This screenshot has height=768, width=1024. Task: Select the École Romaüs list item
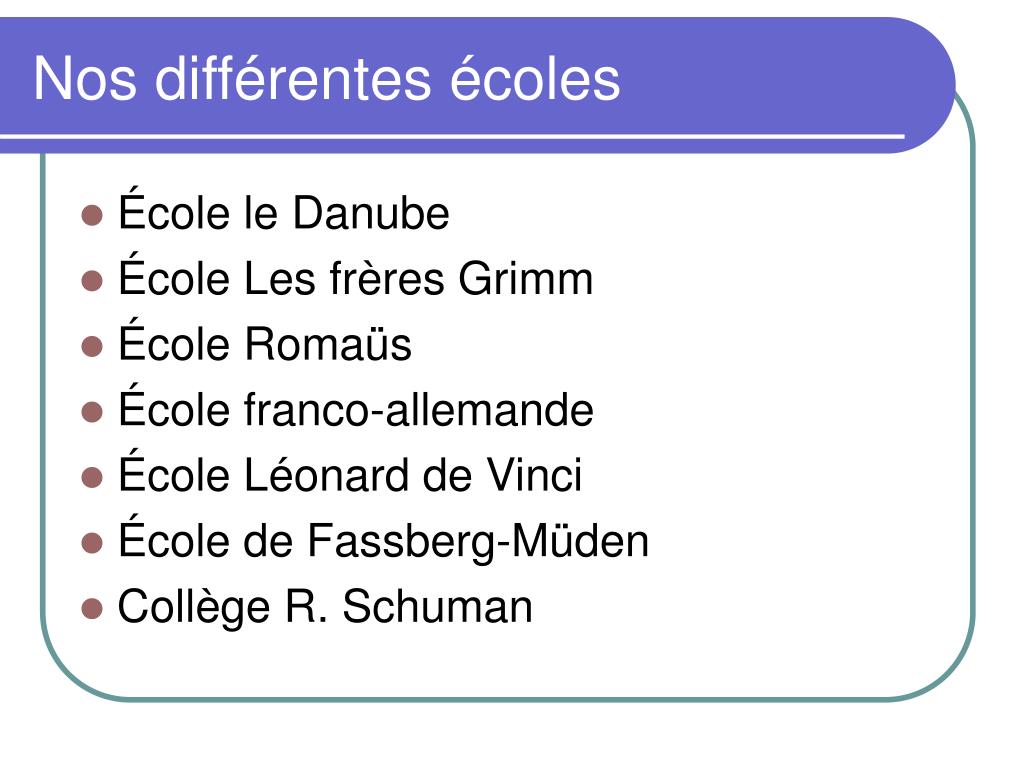(x=264, y=340)
